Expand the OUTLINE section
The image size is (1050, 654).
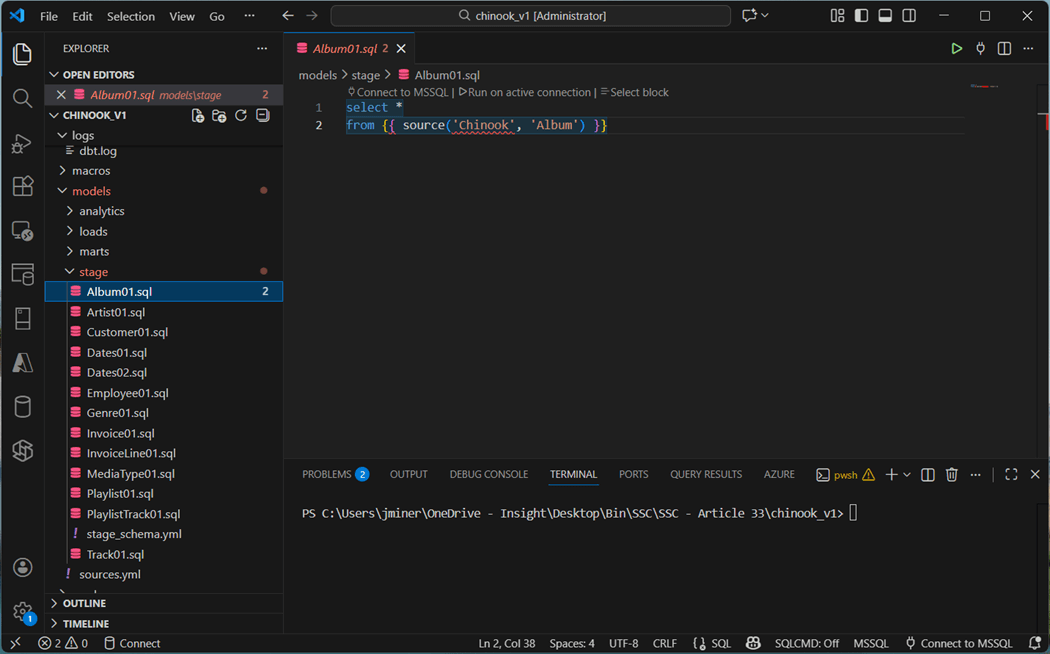pyautogui.click(x=84, y=604)
